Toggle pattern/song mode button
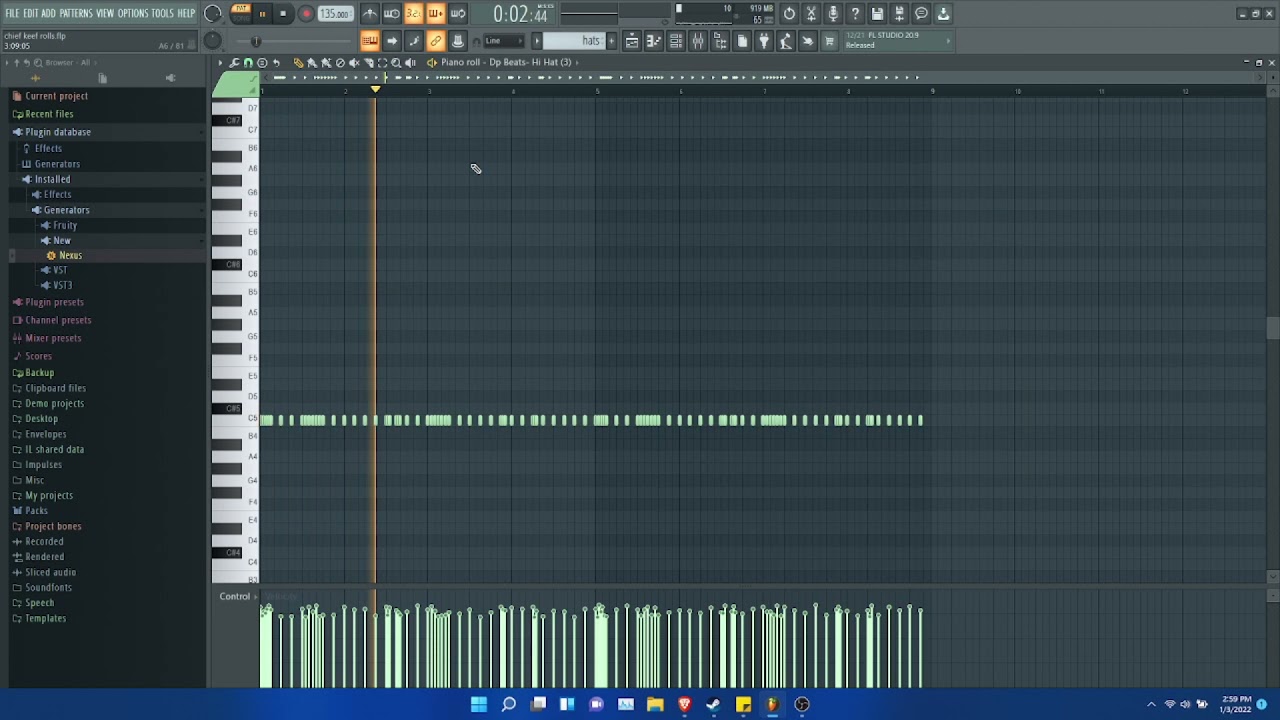 point(240,13)
